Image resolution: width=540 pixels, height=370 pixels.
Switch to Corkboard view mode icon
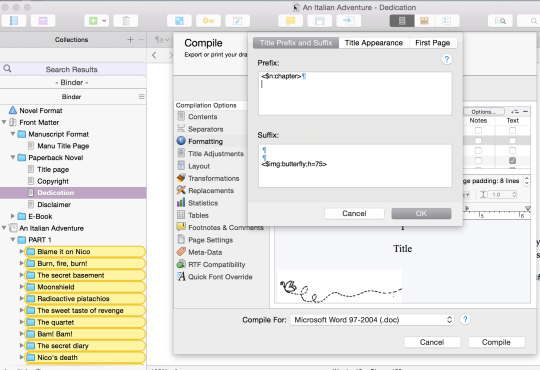tap(424, 21)
